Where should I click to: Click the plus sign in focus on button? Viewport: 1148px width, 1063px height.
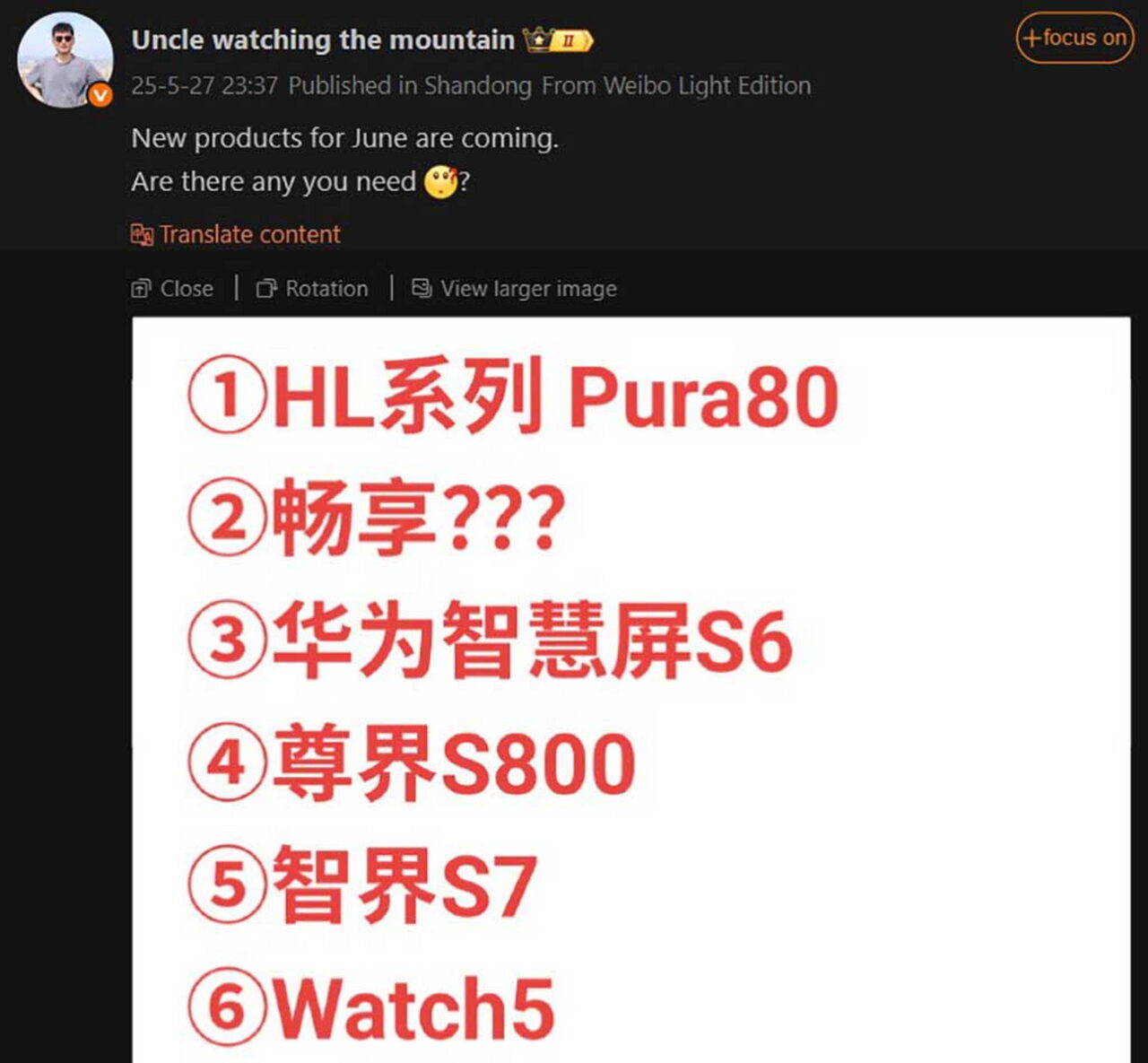[1031, 39]
